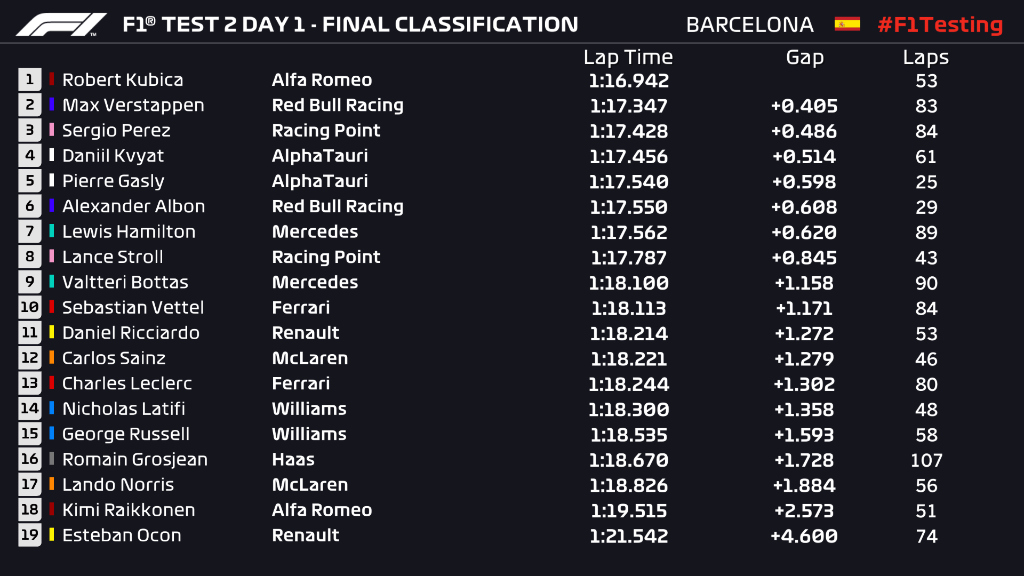Select driver Max Verstappen
The image size is (1024, 576).
(x=133, y=105)
